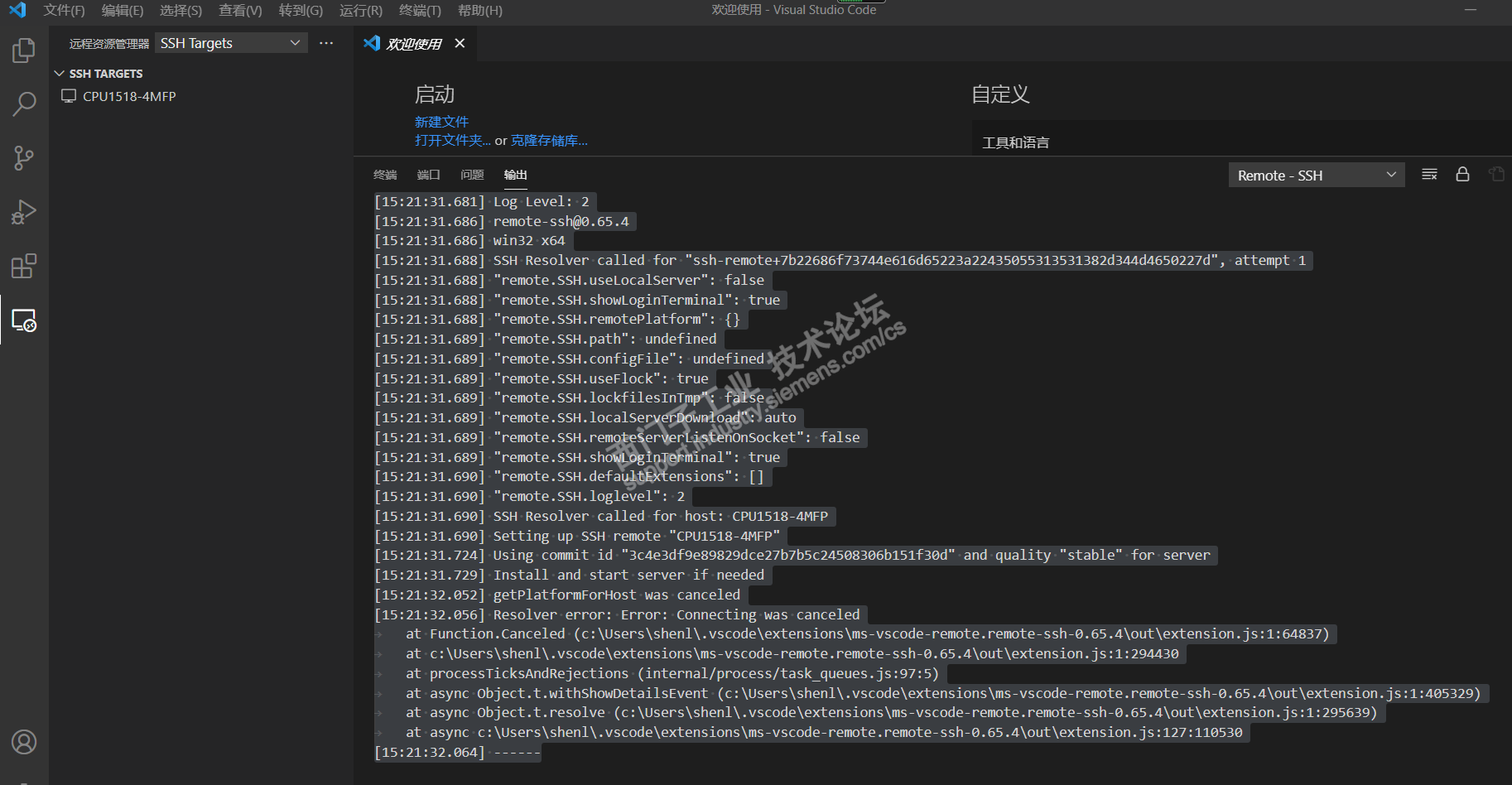
Task: Switch to the 终端 panel tab
Action: coord(385,175)
